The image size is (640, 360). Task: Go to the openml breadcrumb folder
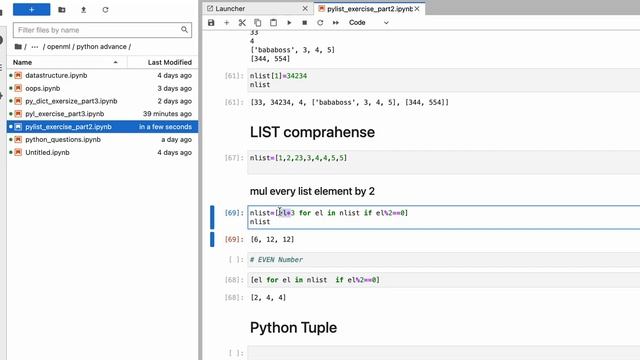[58, 47]
